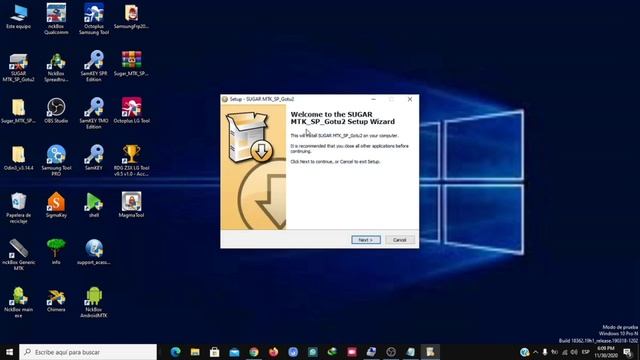Open Microsoft Store from taskbar
This screenshot has width=640, height=360.
[215, 352]
